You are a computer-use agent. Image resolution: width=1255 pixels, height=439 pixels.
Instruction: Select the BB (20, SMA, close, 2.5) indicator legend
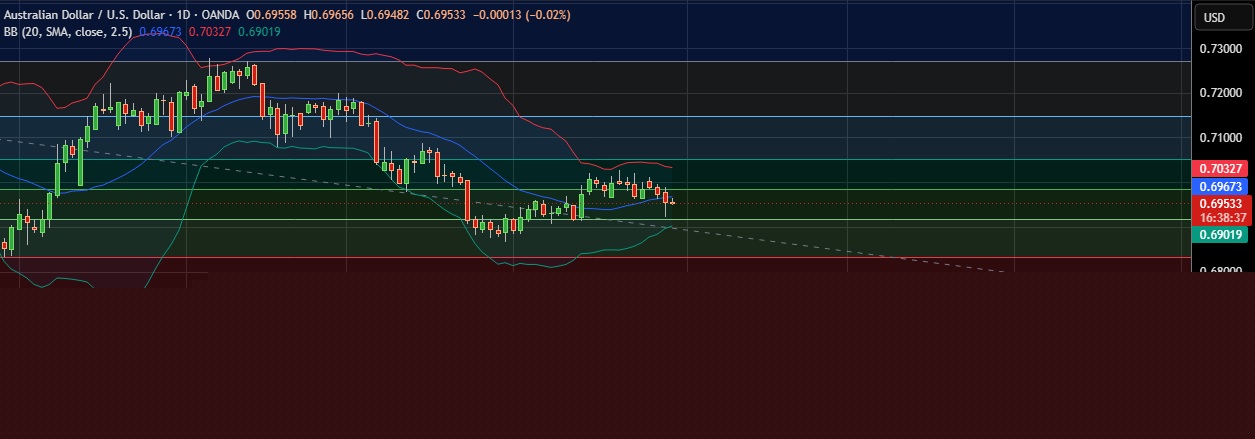point(67,31)
